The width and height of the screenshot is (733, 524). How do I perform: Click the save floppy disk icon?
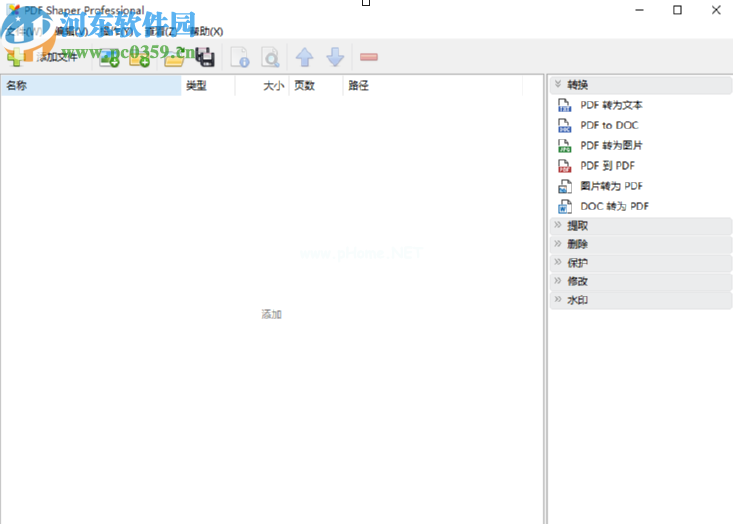click(204, 58)
